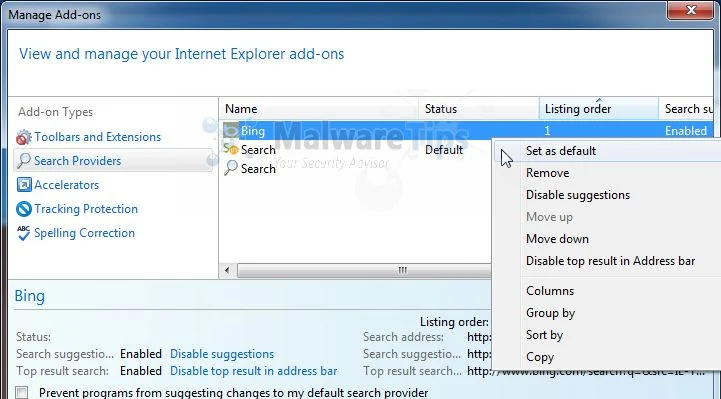721x399 pixels.
Task: Click the Tracking Protection blocked-circle icon
Action: point(23,209)
